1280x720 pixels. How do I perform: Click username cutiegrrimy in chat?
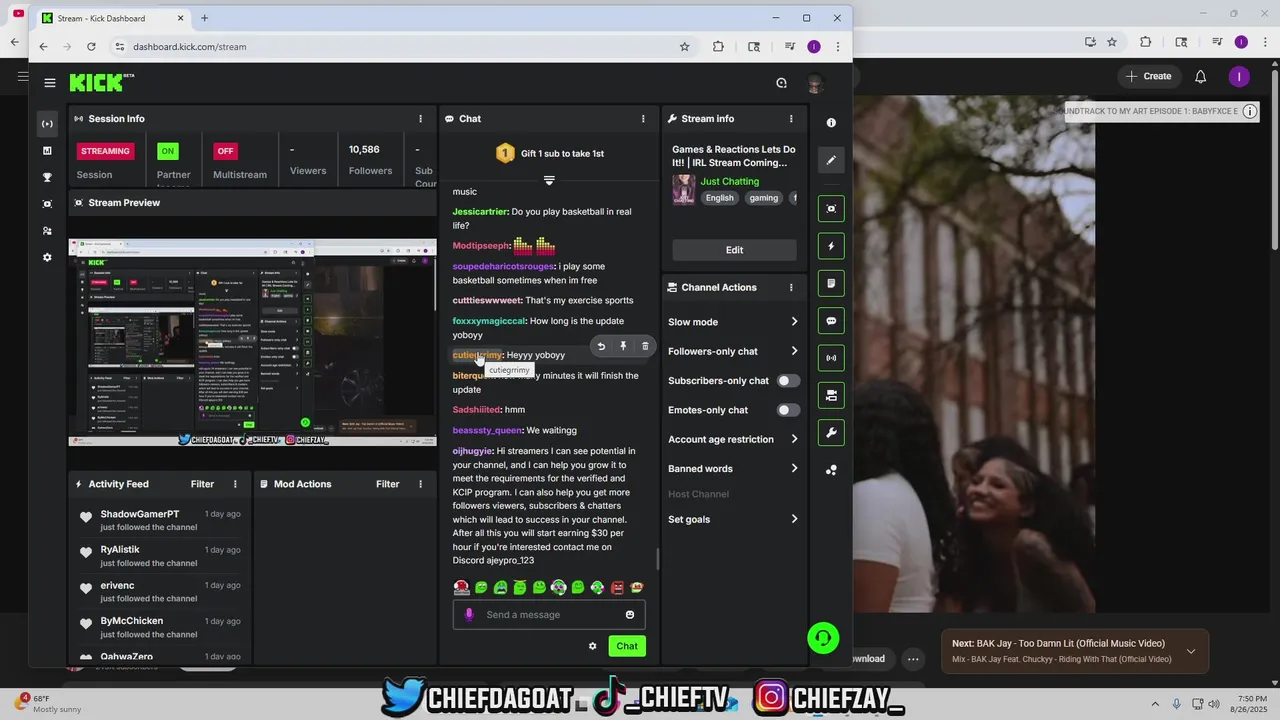click(x=477, y=355)
